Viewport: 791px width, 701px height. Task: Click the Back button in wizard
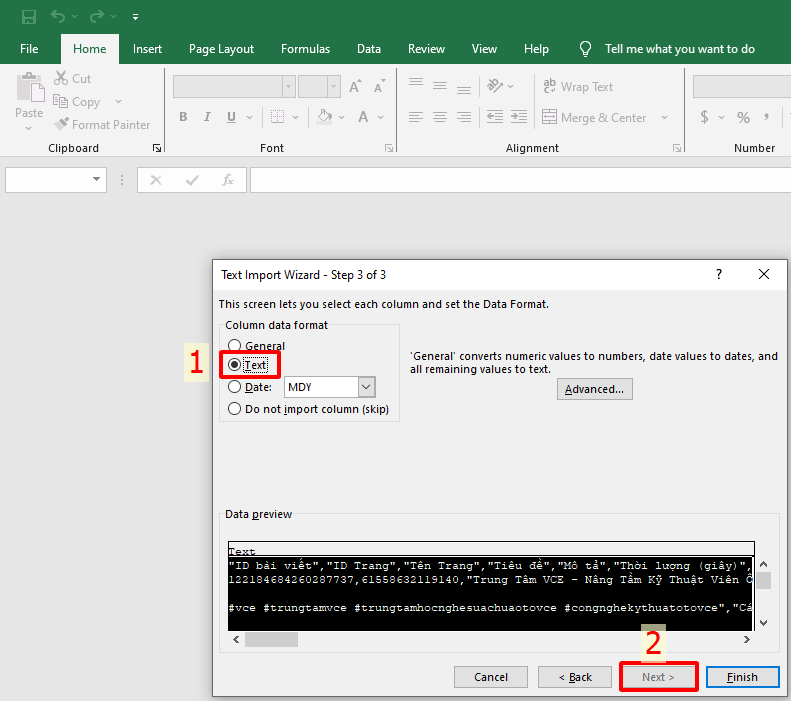click(x=575, y=677)
